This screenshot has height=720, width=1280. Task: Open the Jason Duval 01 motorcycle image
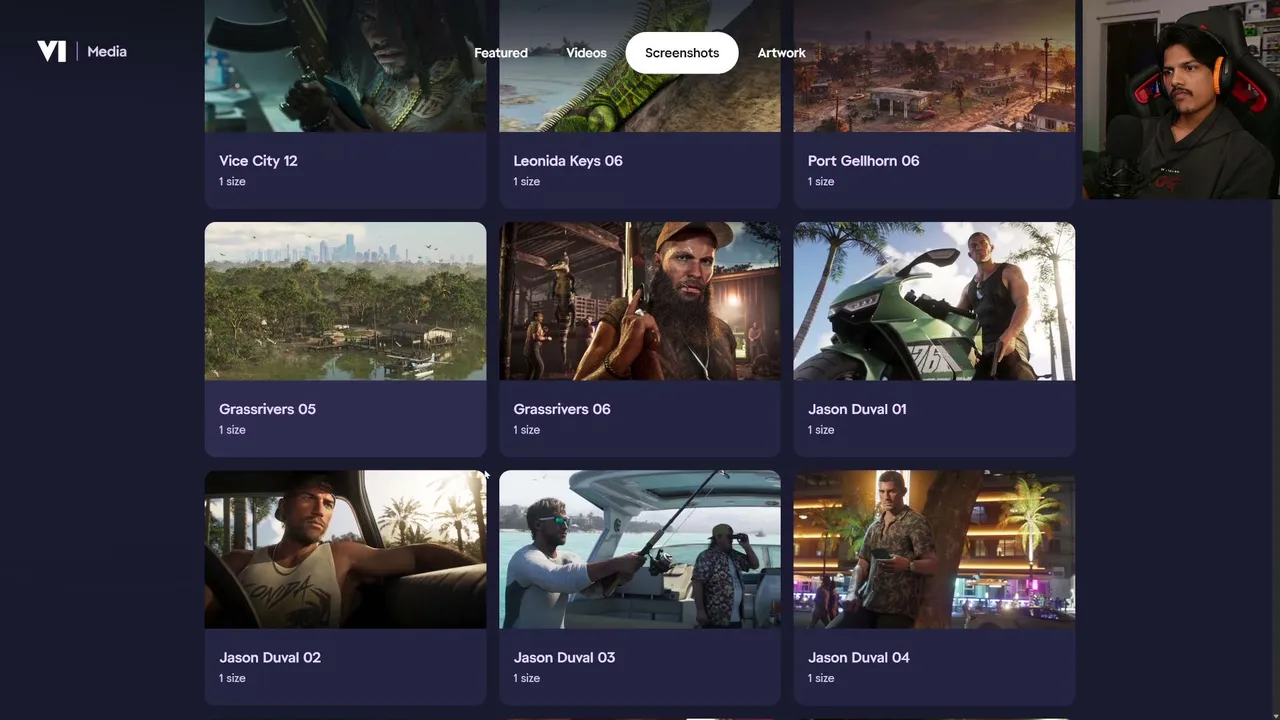coord(934,301)
